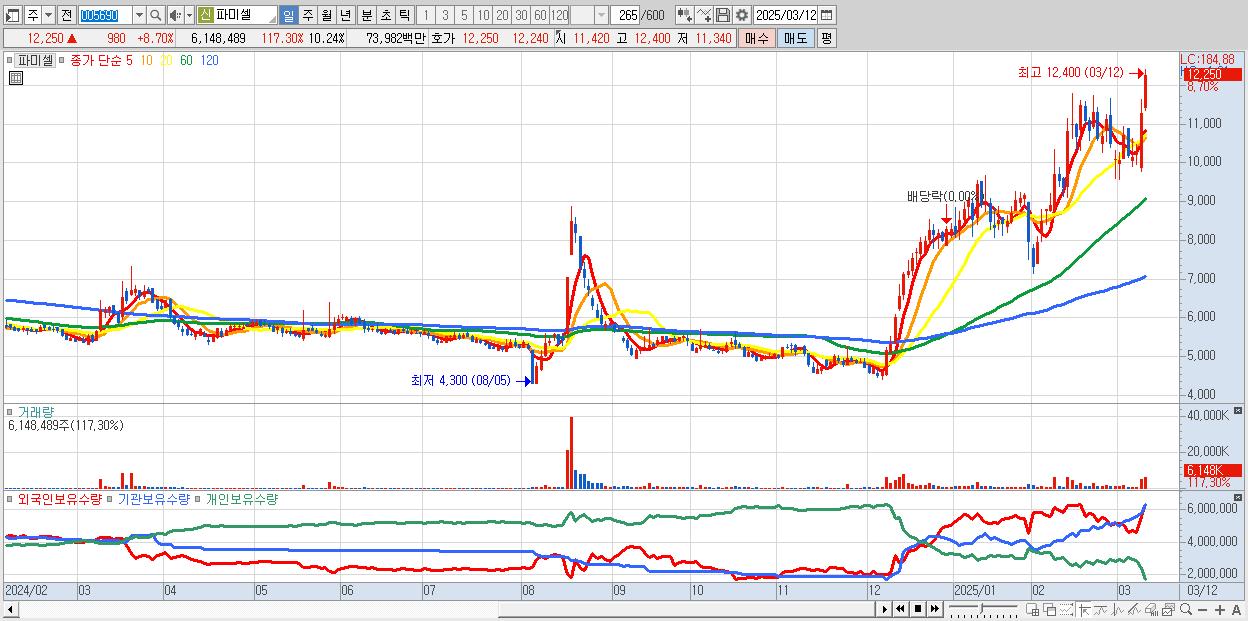Viewport: 1248px width, 621px height.
Task: Click the add line indicator icon
Action: click(x=704, y=15)
